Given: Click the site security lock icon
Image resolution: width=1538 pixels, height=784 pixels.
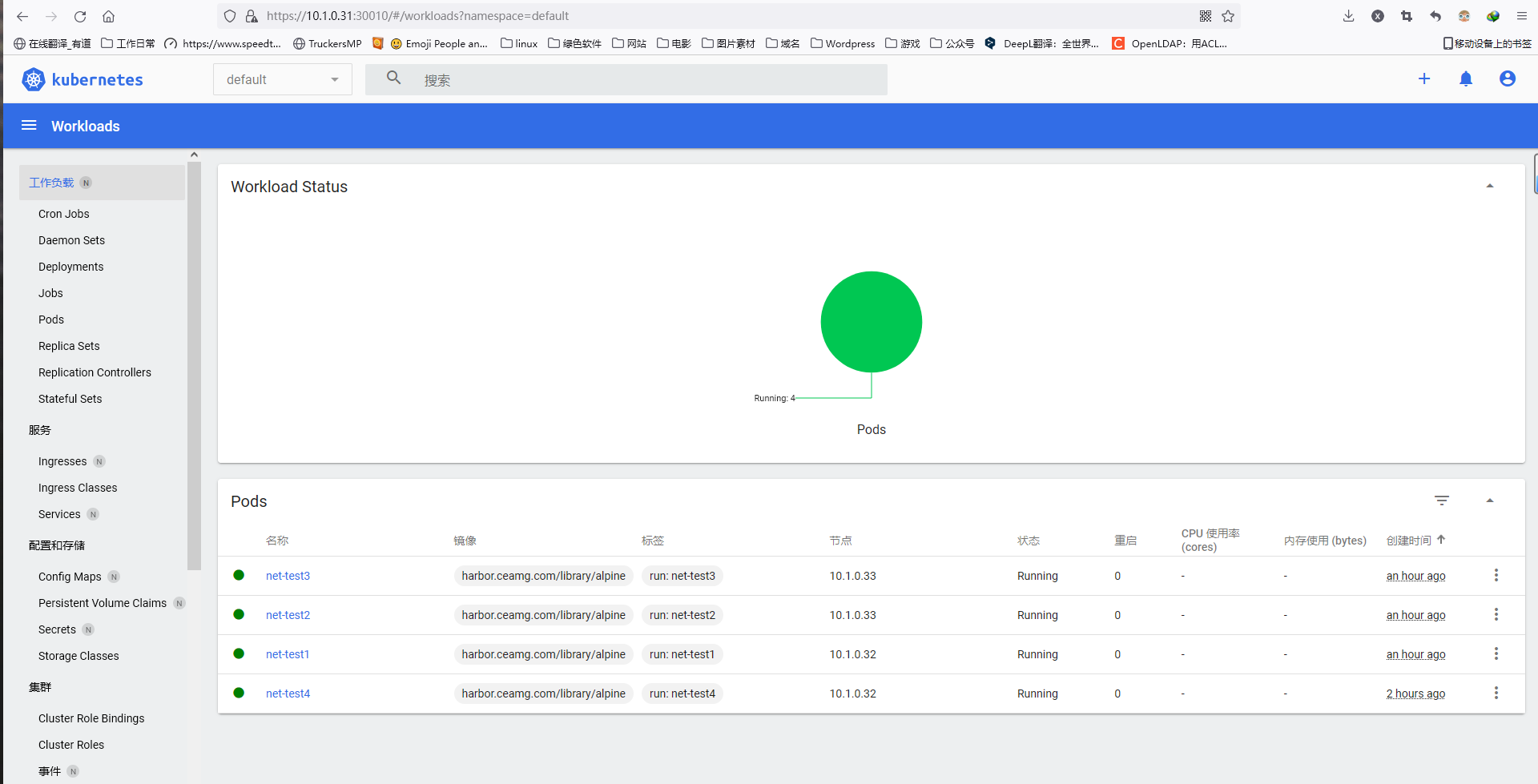Looking at the screenshot, I should (252, 16).
